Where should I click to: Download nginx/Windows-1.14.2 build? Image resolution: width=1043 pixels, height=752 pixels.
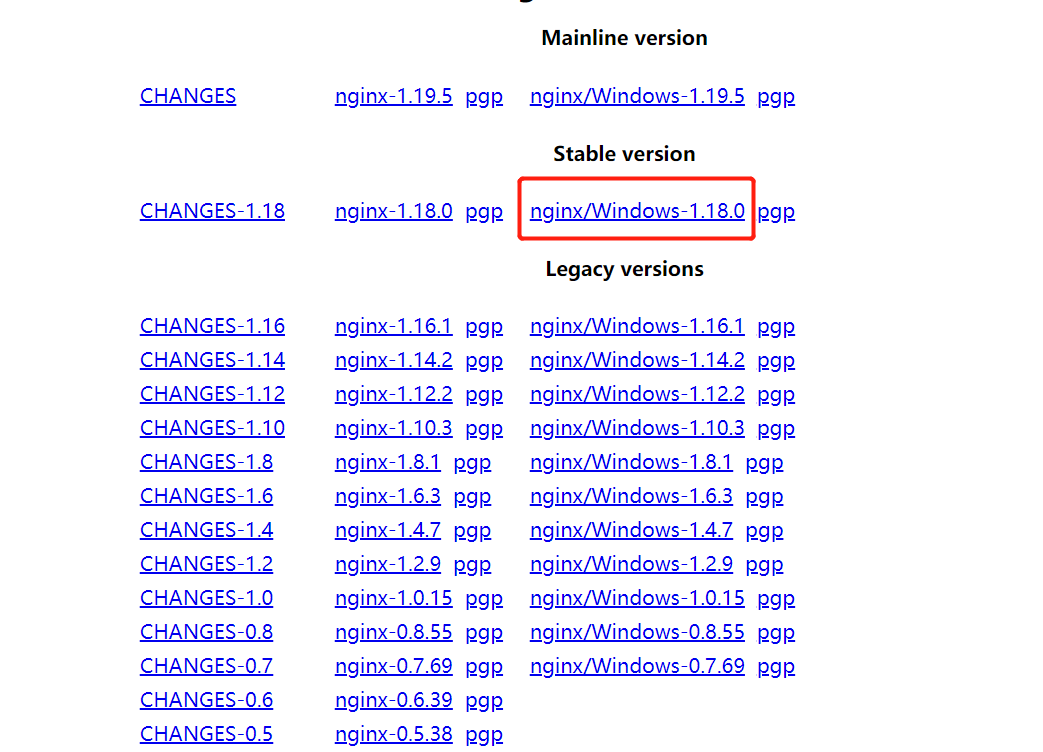[637, 360]
